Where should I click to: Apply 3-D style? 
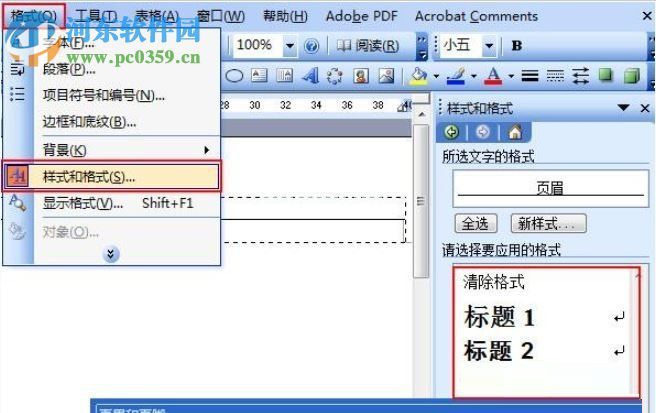click(632, 76)
